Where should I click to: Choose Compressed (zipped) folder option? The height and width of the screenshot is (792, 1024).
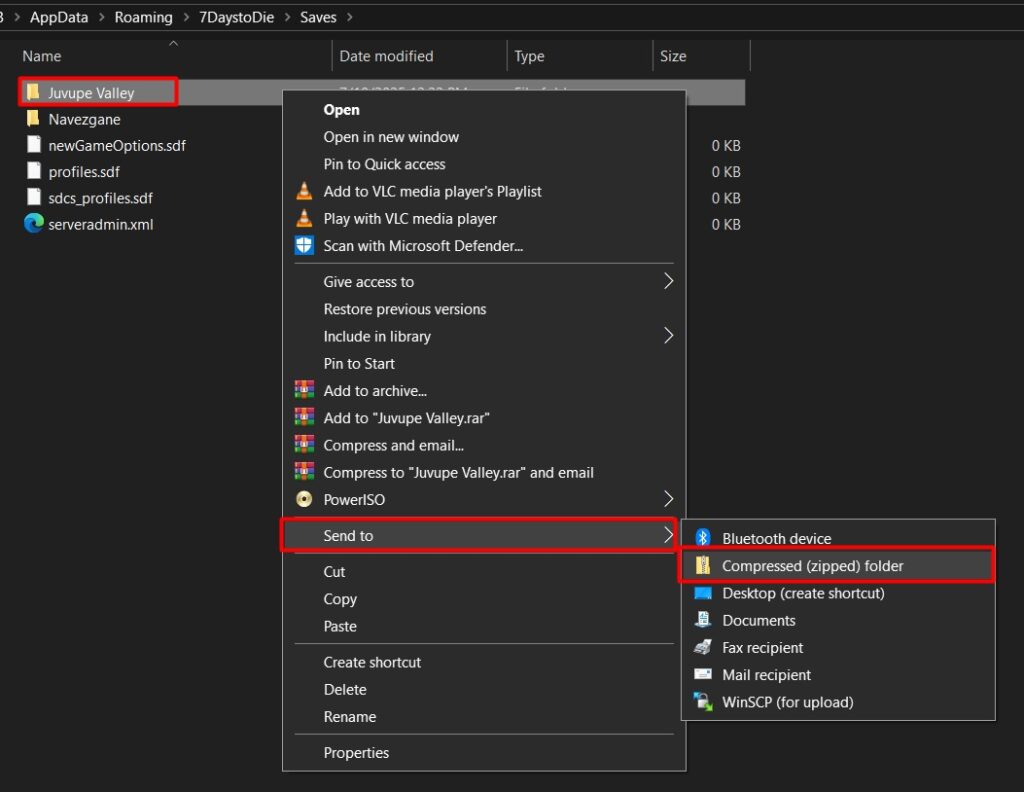pos(812,566)
